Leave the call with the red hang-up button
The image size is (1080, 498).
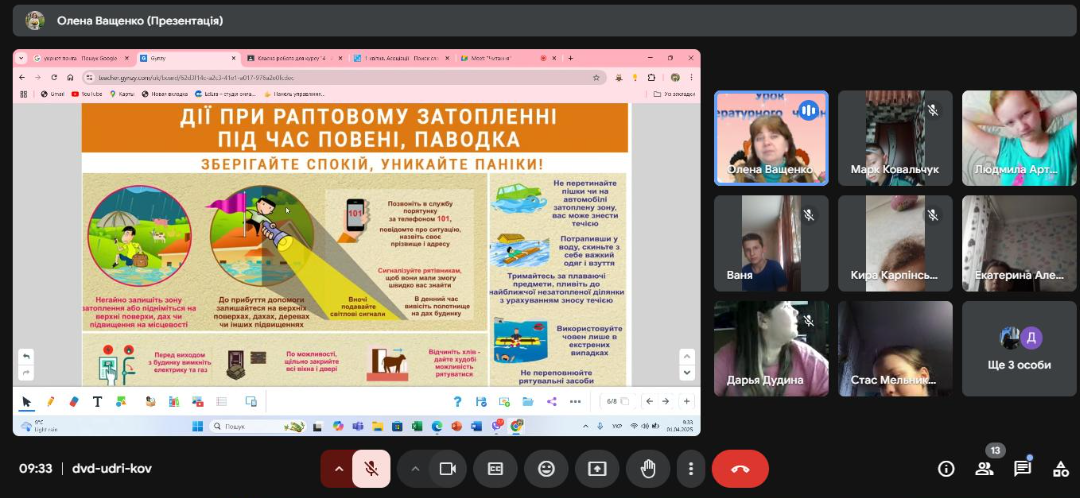[x=740, y=469]
